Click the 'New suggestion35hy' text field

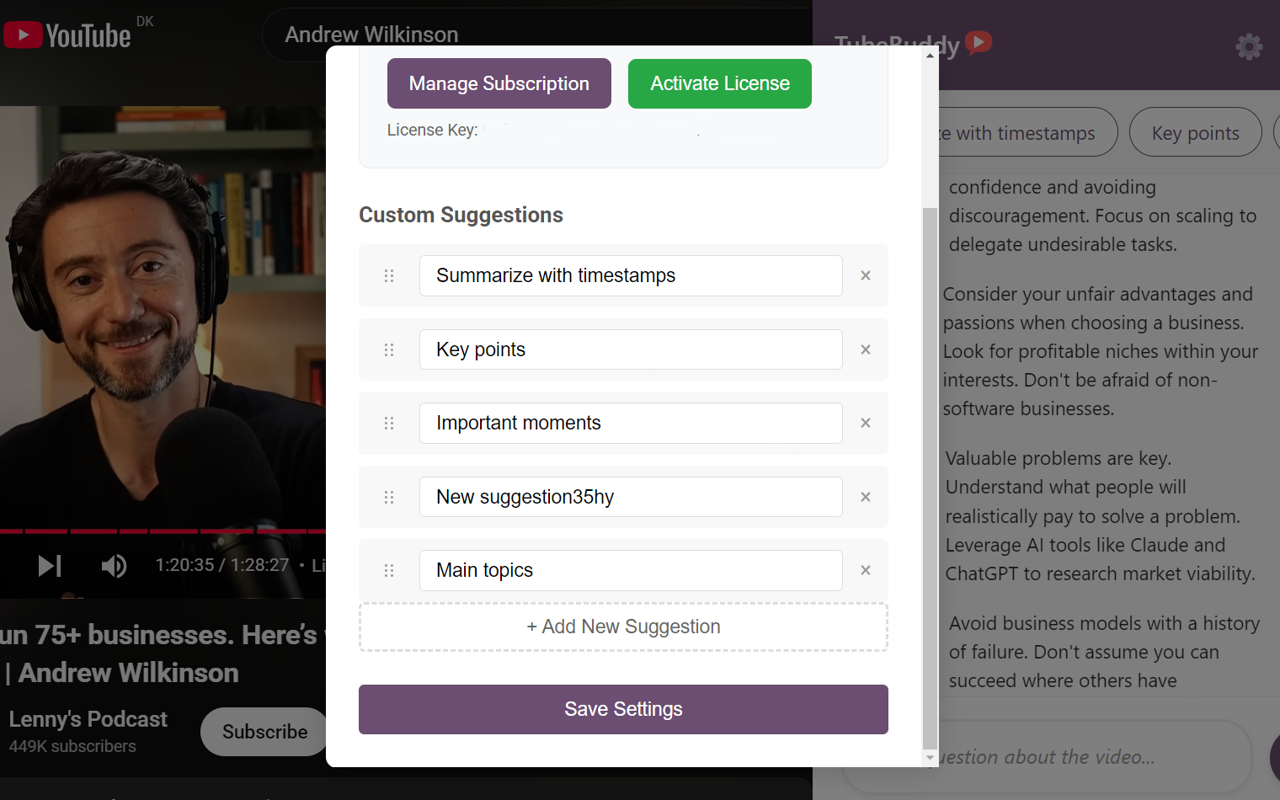pos(630,497)
